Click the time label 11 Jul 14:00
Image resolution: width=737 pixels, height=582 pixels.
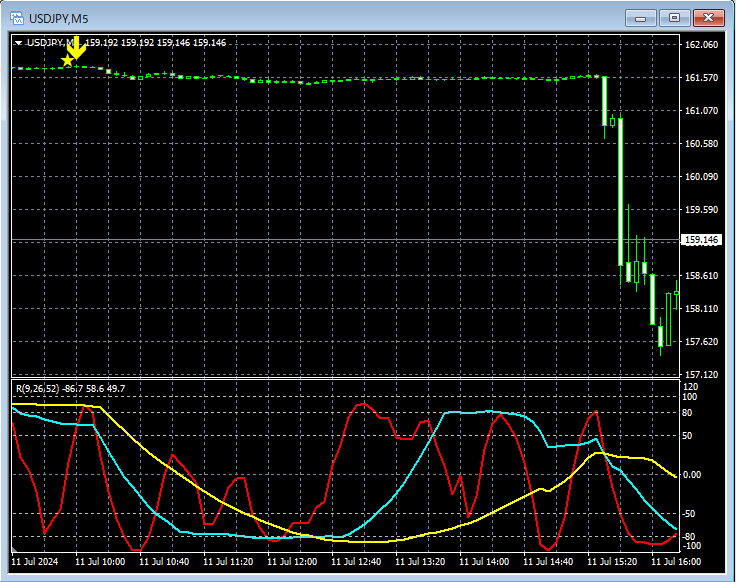(x=484, y=562)
